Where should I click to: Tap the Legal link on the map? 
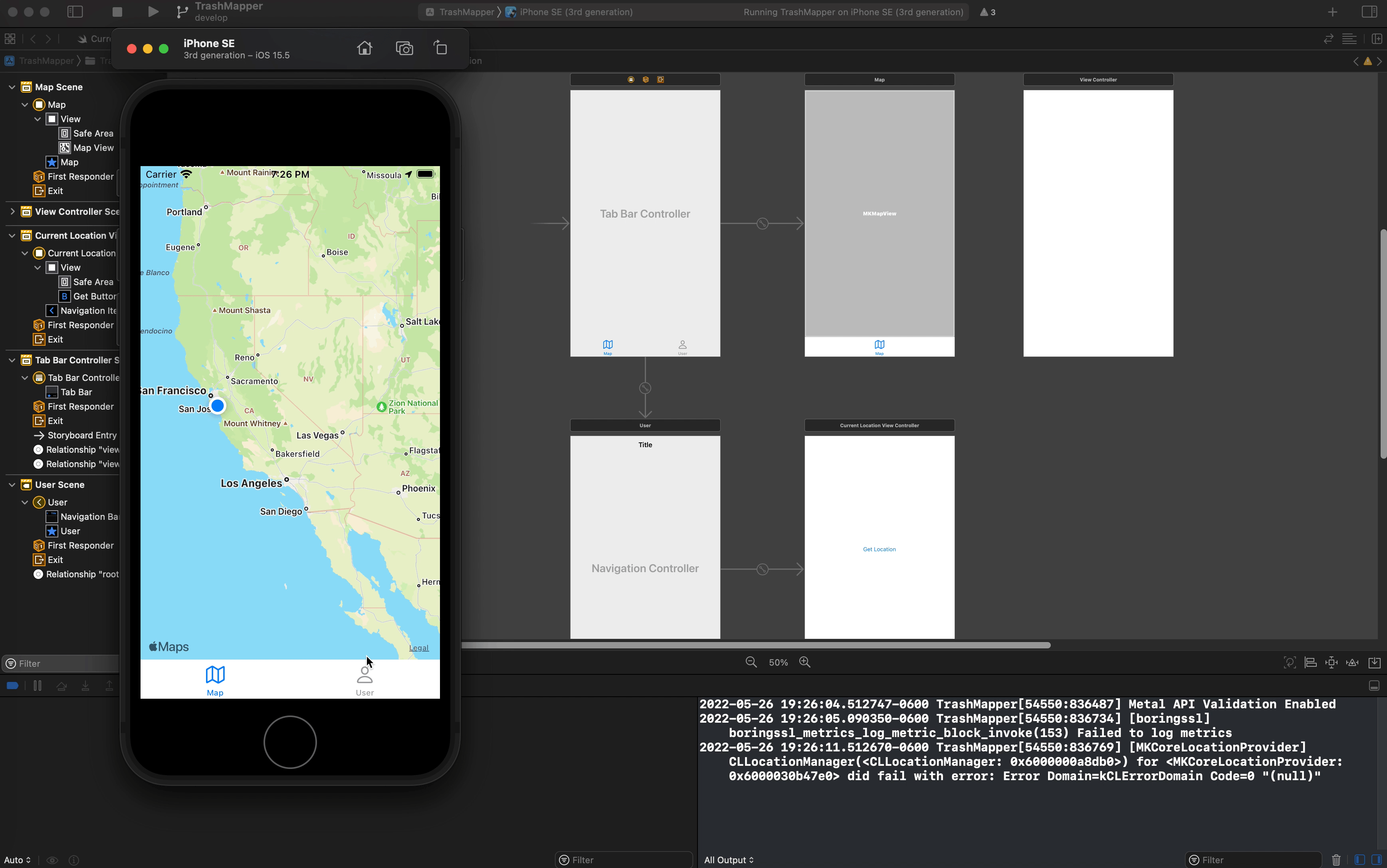(419, 648)
